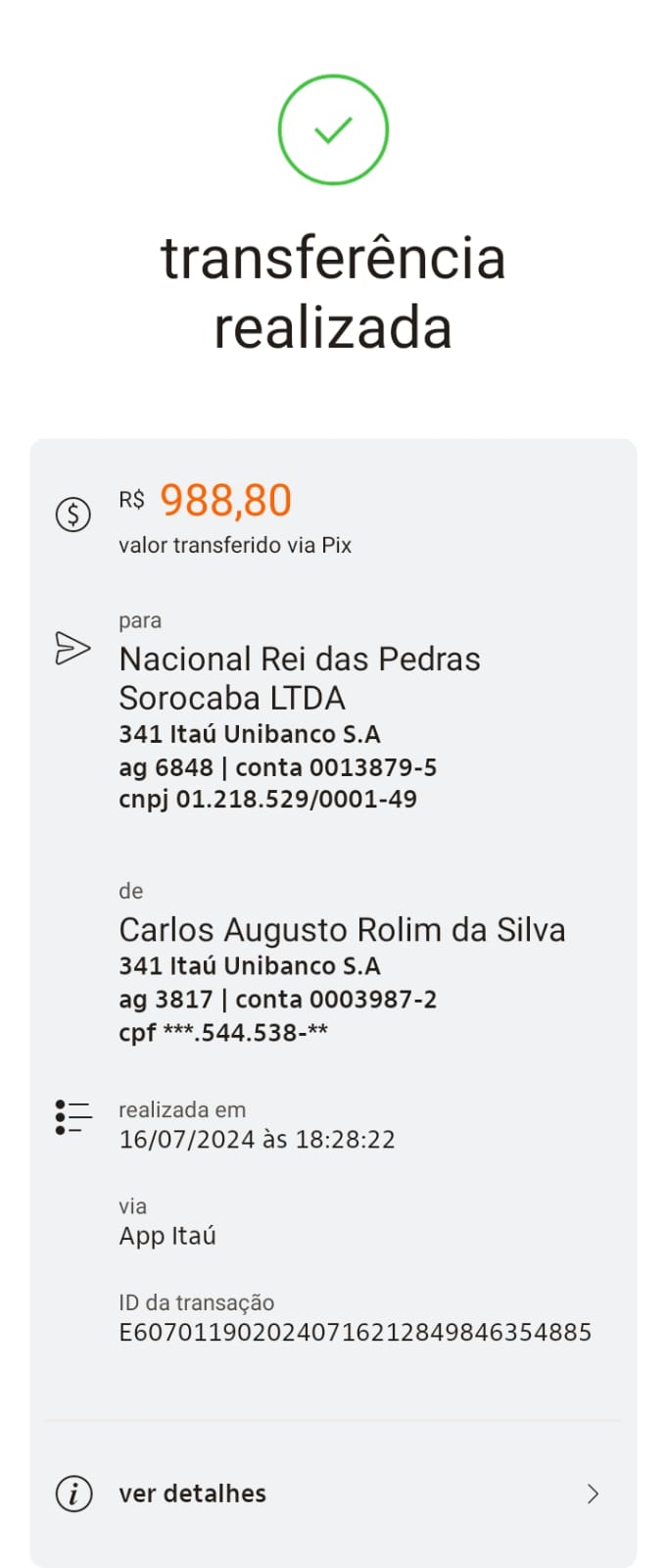Click the recipient CNPJ 01.218.529/0001-49
Screen dimensions: 667x1568
tap(267, 799)
